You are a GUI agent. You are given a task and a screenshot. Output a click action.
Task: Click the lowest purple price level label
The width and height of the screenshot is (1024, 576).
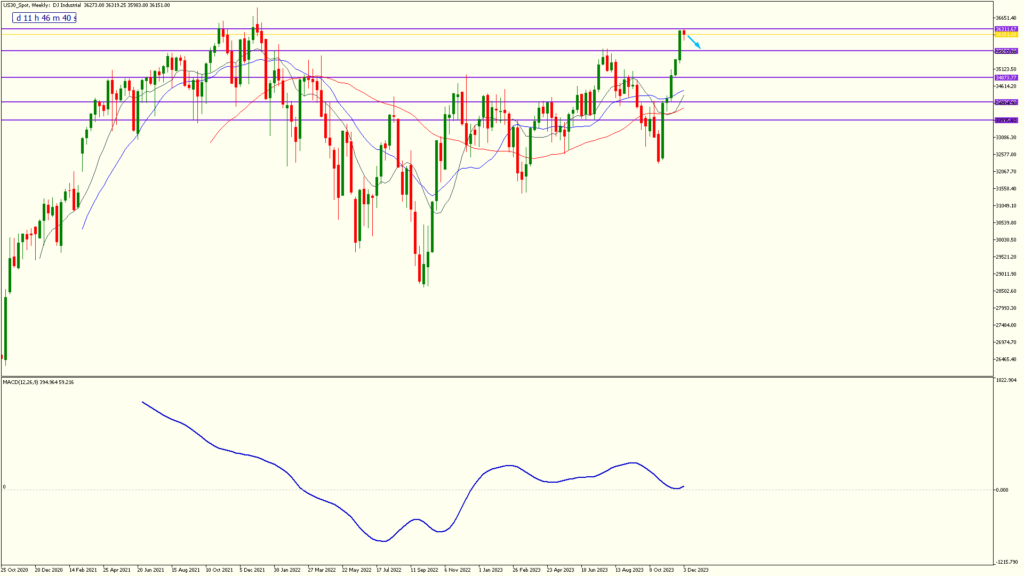(1006, 121)
